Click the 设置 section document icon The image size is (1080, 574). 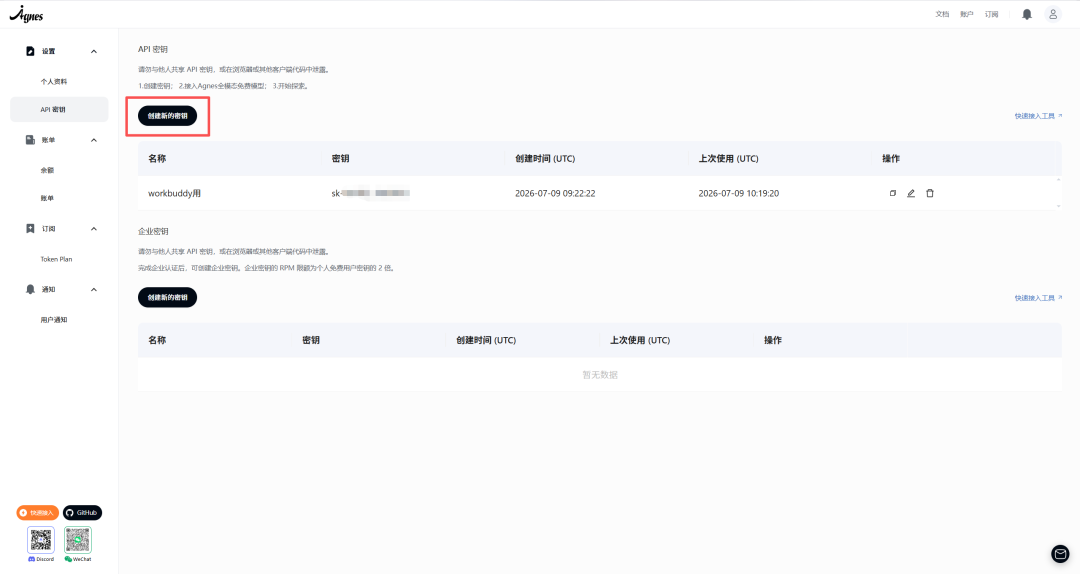30,51
